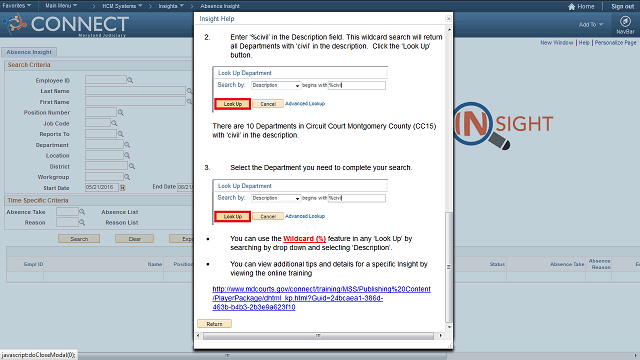Open the Department lookup magnifier
This screenshot has width=640, height=360.
coord(127,144)
